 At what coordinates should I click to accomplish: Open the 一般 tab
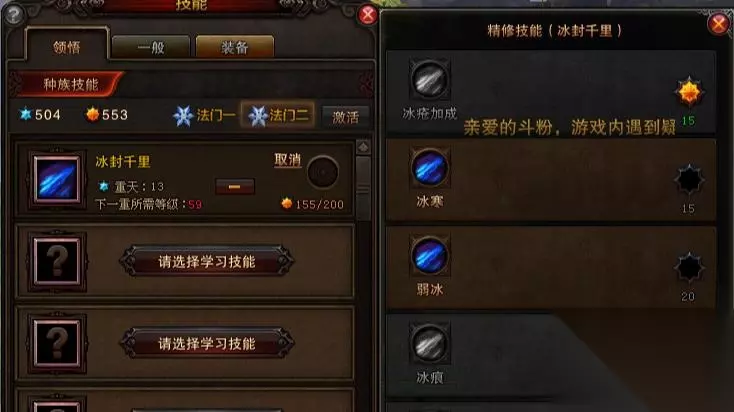151,47
